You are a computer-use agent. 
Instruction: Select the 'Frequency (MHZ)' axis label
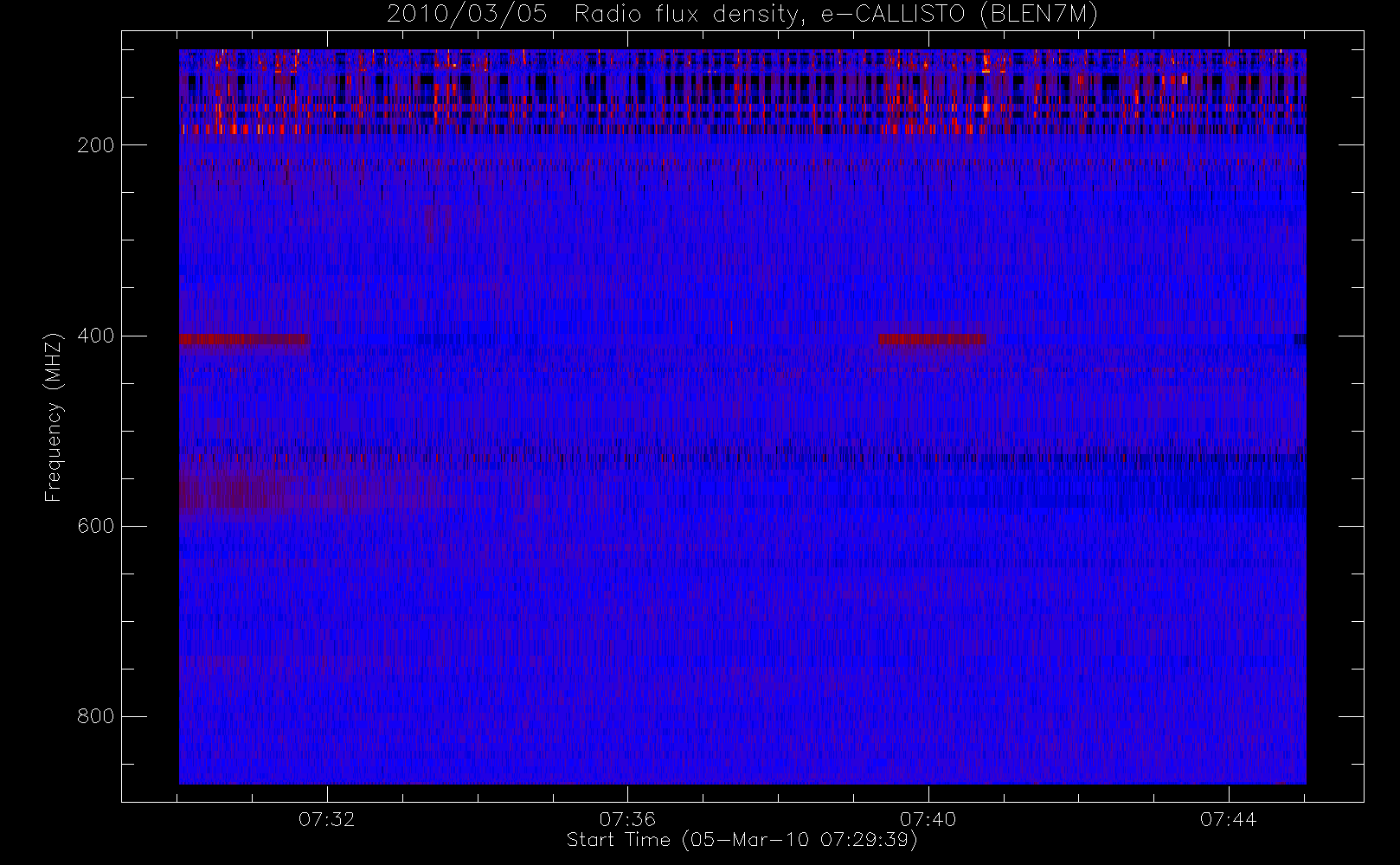54,417
